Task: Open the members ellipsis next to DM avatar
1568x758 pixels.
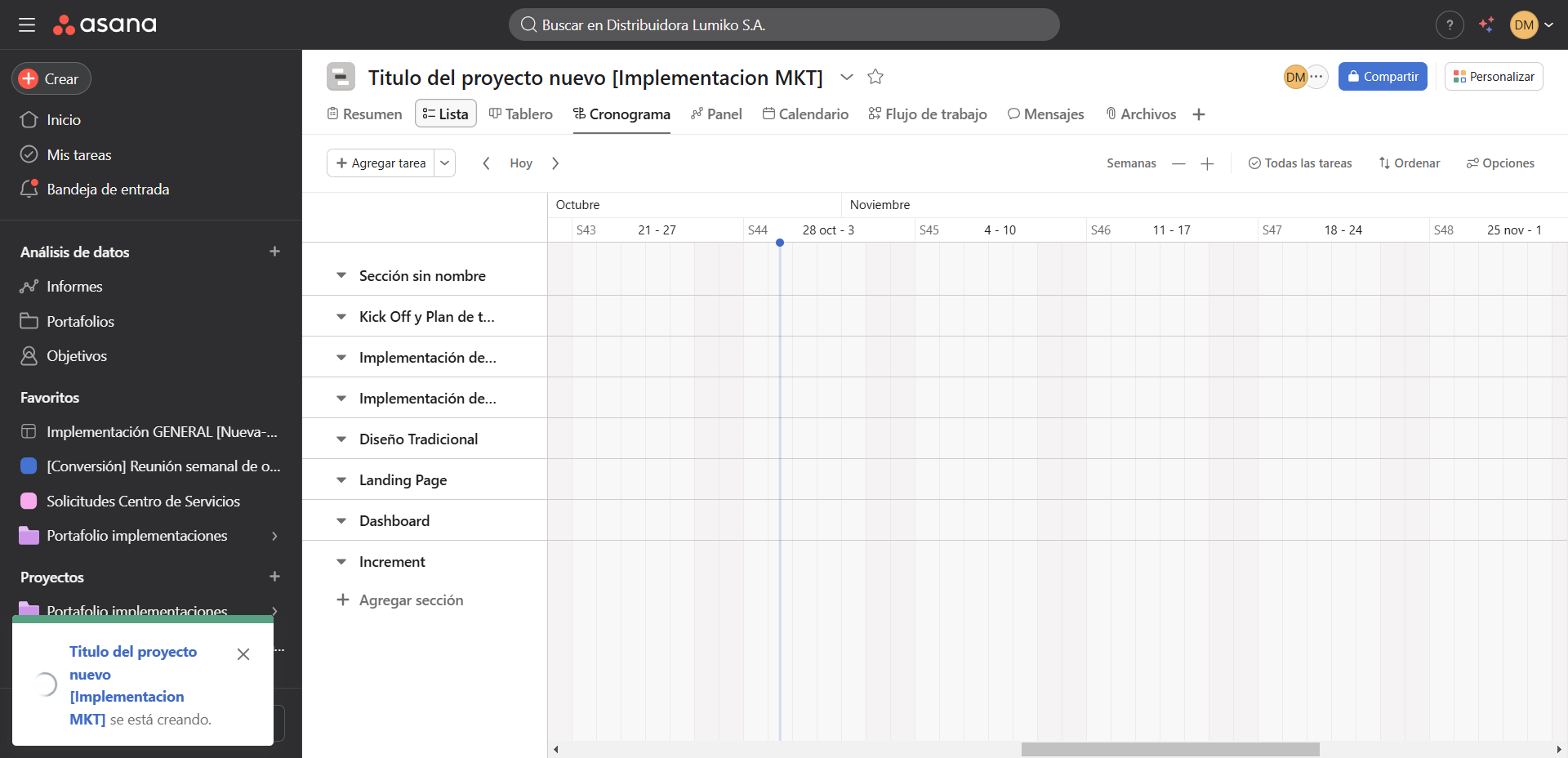Action: point(1316,77)
